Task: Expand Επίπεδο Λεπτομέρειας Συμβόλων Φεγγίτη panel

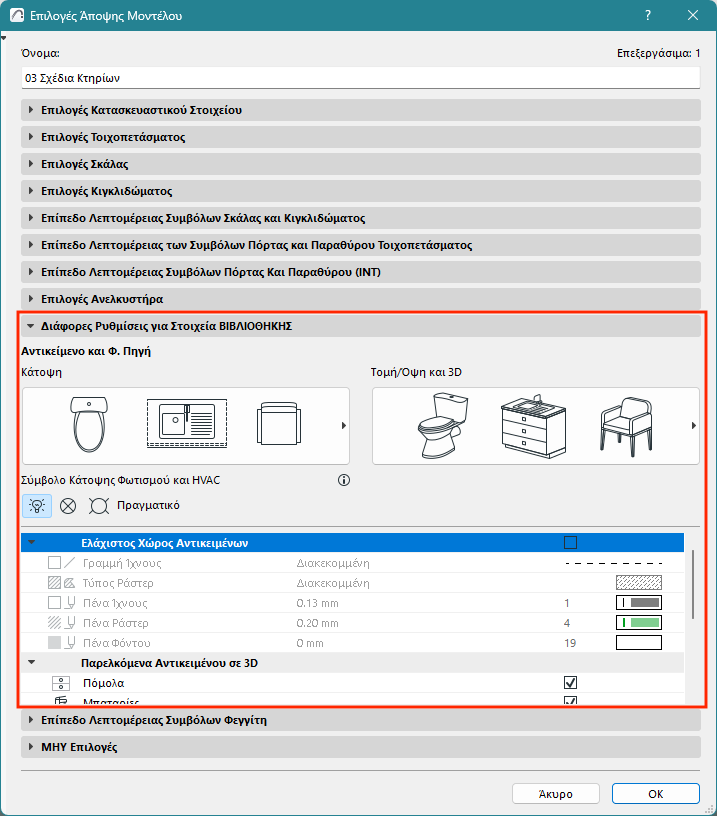Action: [361, 720]
